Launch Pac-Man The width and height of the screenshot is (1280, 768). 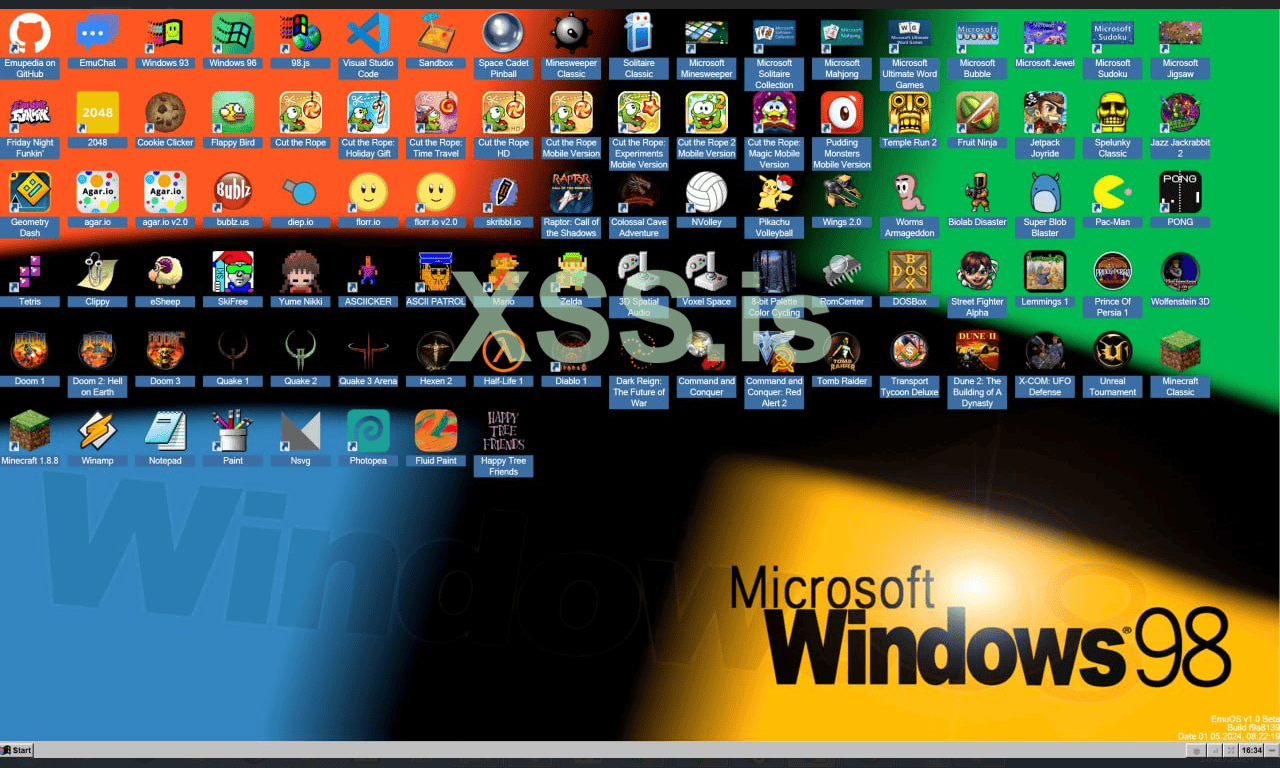coord(1113,192)
